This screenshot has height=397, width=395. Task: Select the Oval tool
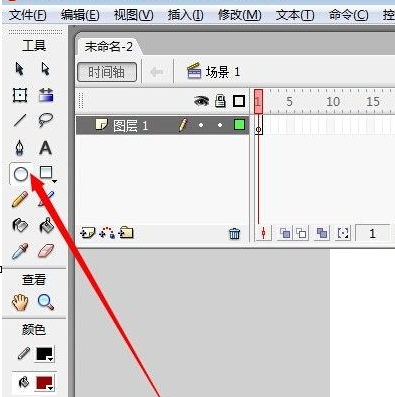coord(20,174)
